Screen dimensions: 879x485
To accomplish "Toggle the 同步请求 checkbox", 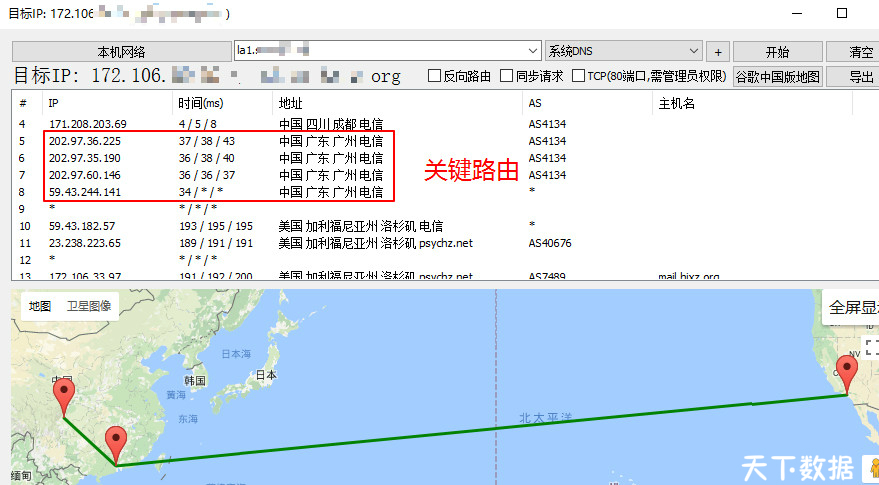I will click(507, 76).
